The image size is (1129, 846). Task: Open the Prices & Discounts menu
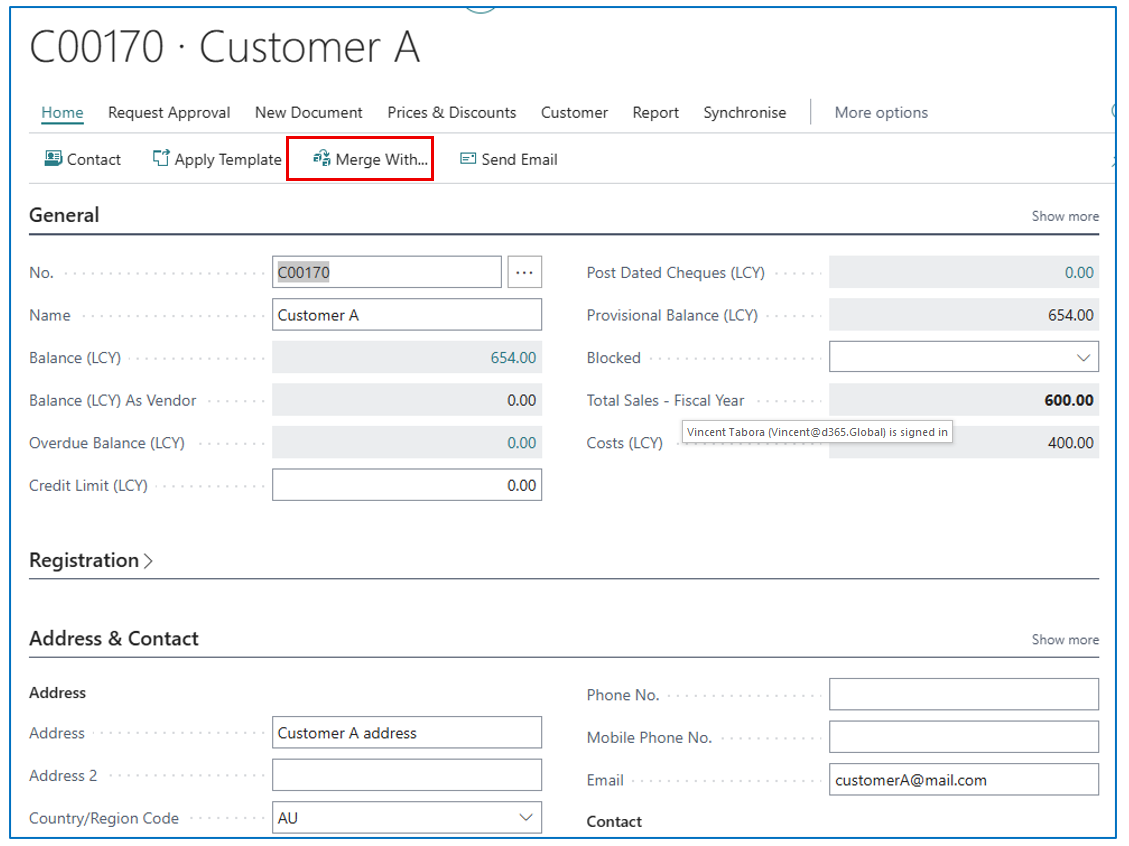point(452,113)
